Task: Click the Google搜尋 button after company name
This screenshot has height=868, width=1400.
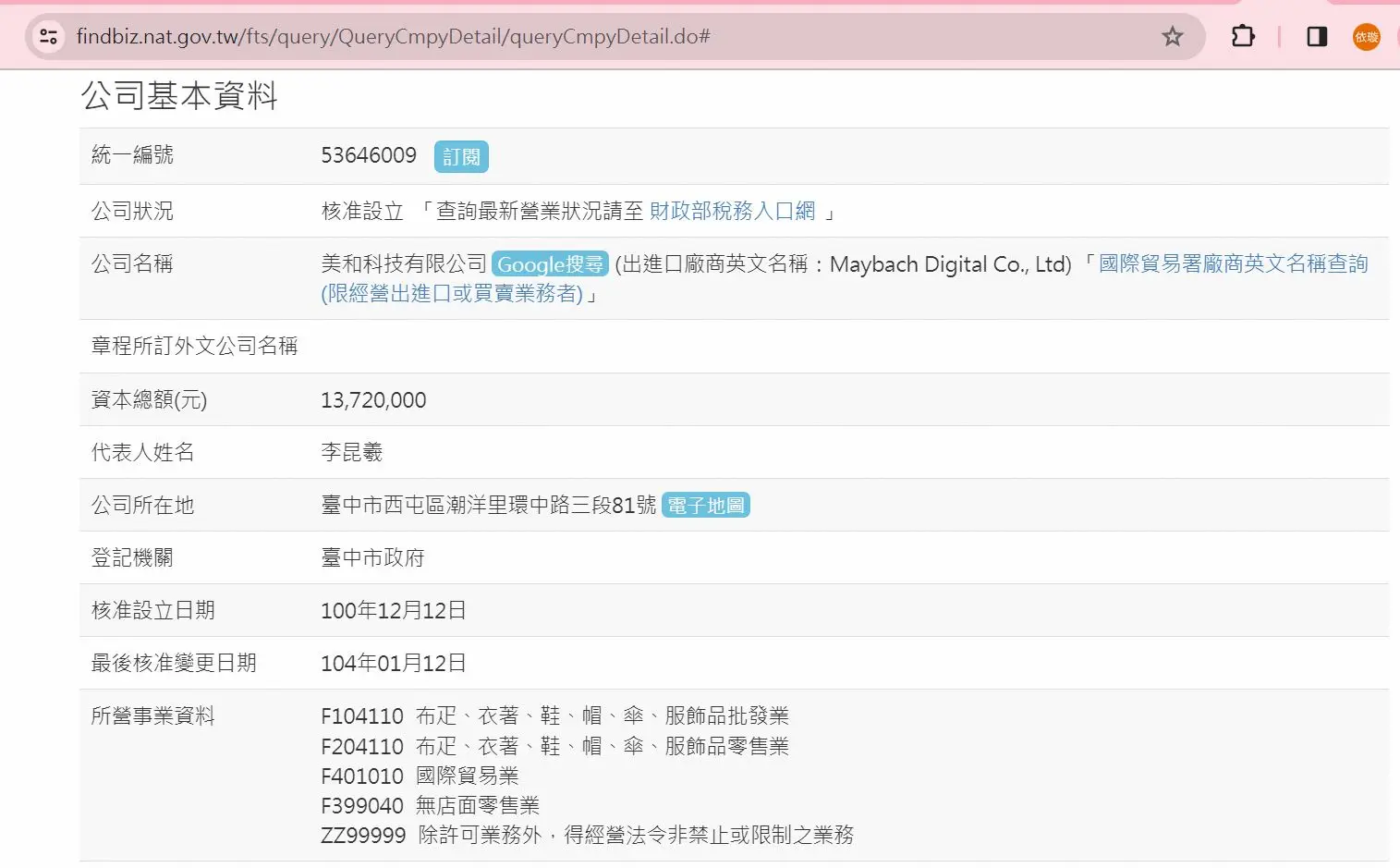Action: [x=550, y=264]
